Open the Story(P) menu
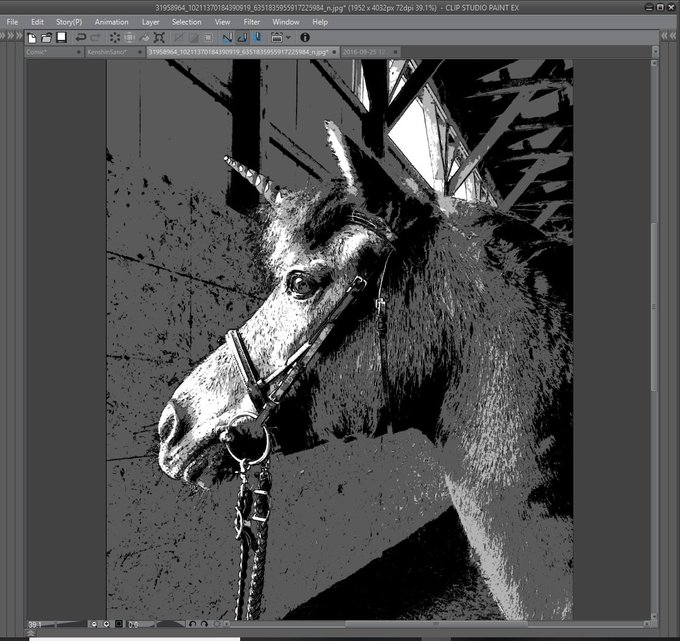 click(x=69, y=22)
